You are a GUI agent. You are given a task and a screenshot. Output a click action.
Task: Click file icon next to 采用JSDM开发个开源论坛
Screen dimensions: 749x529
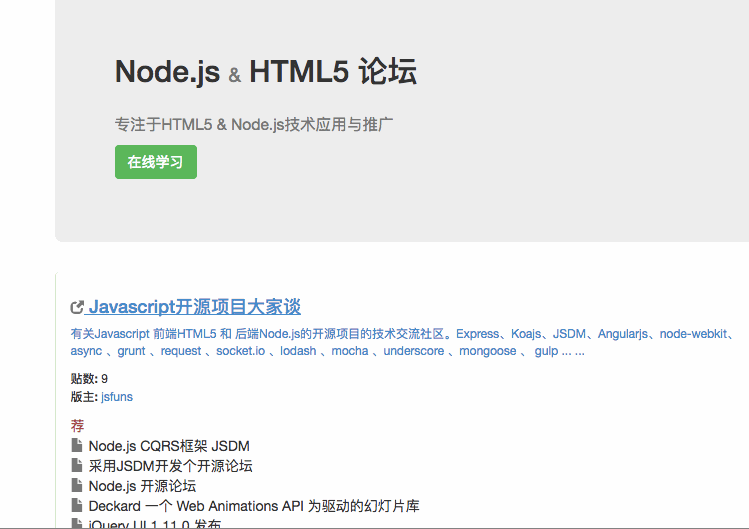point(76,465)
